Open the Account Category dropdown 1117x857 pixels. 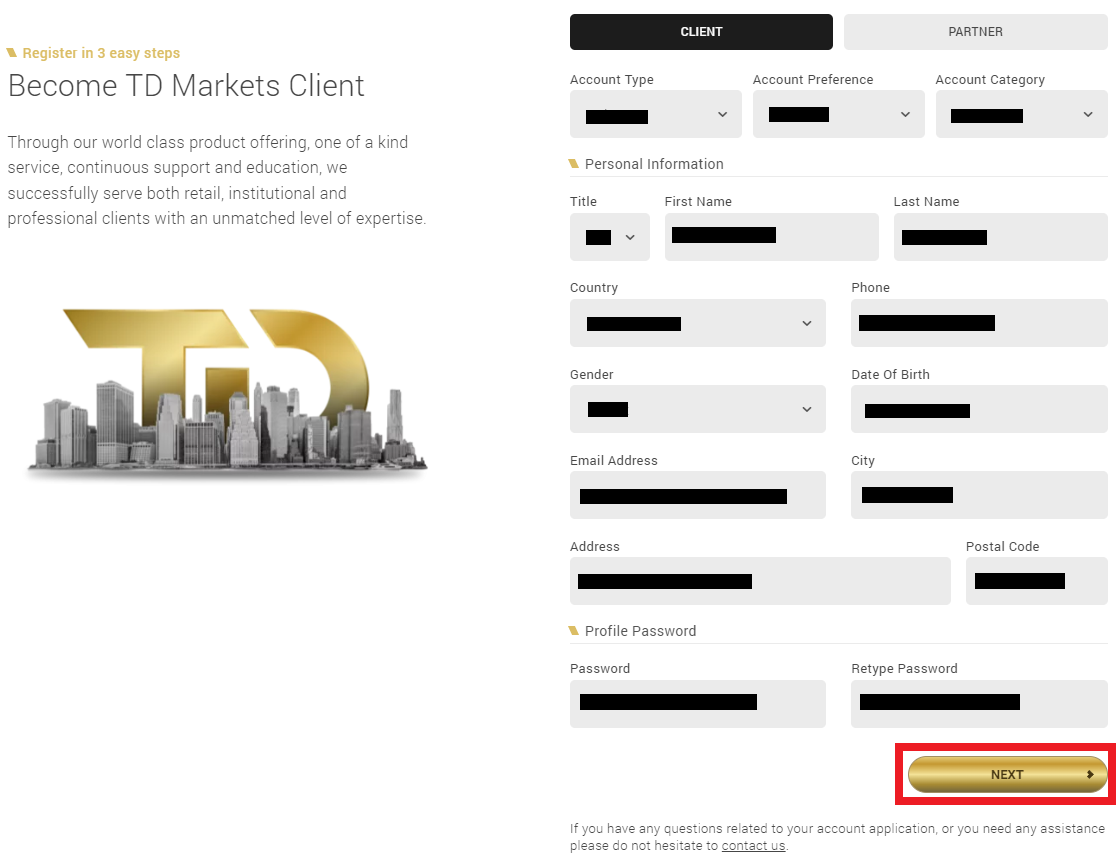1022,114
